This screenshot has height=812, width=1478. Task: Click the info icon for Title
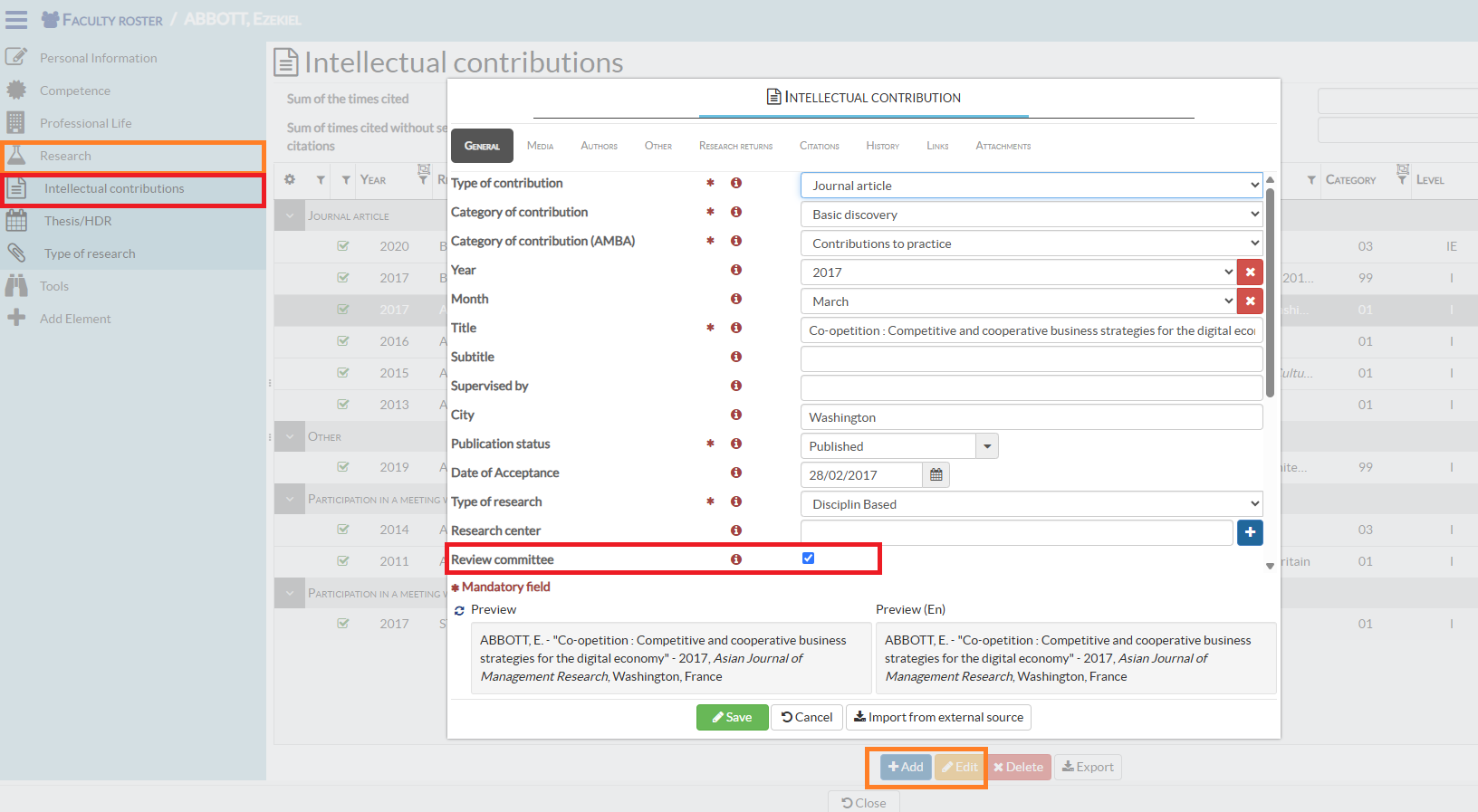pos(736,328)
